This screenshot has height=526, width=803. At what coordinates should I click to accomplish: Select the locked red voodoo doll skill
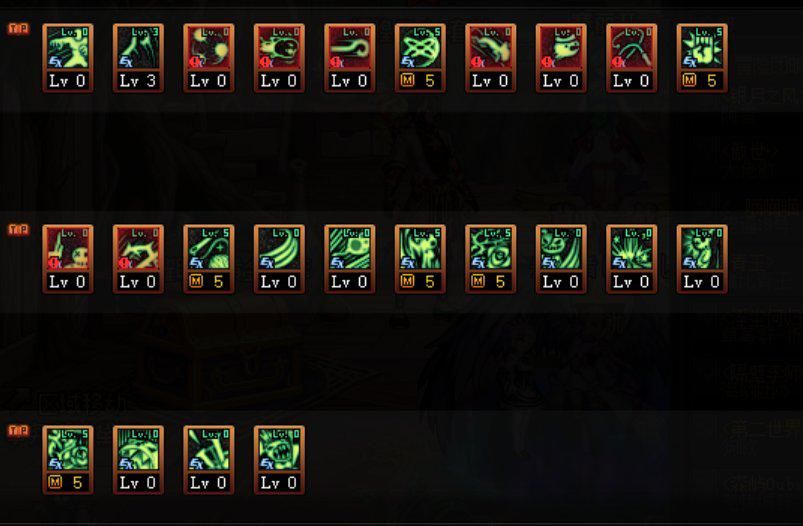(68, 259)
